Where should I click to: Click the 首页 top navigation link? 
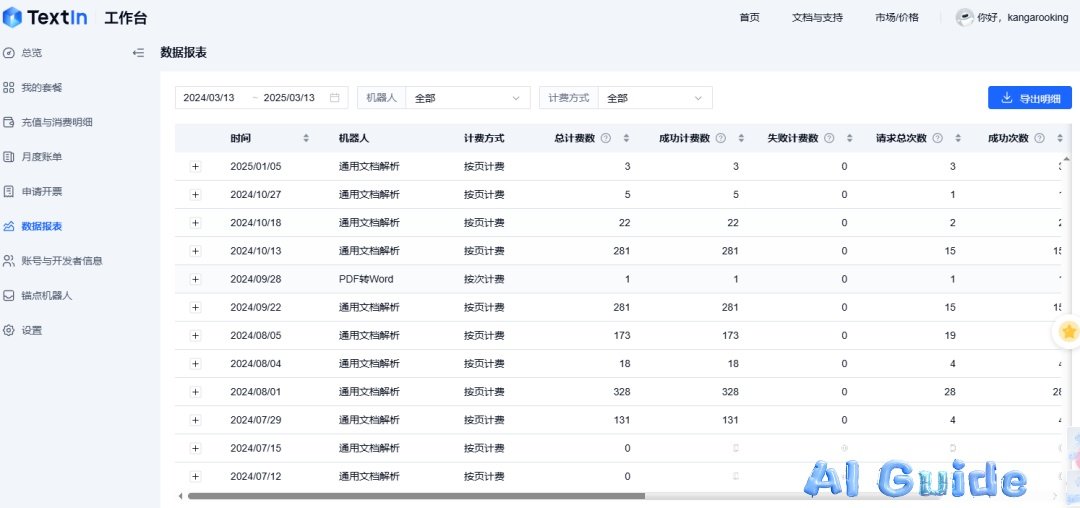pyautogui.click(x=749, y=18)
